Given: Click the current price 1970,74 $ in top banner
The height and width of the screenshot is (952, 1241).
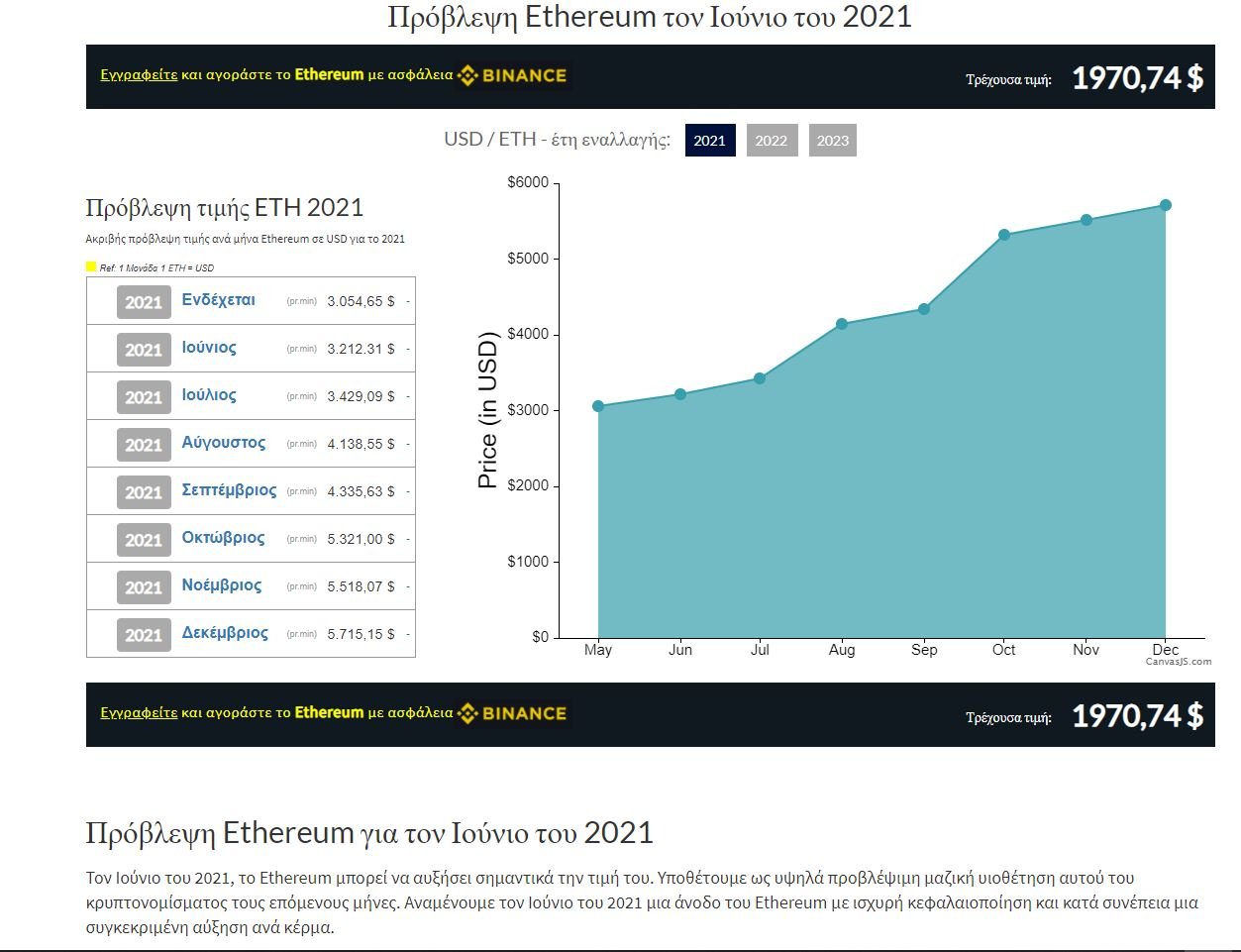Looking at the screenshot, I should coord(1138,77).
